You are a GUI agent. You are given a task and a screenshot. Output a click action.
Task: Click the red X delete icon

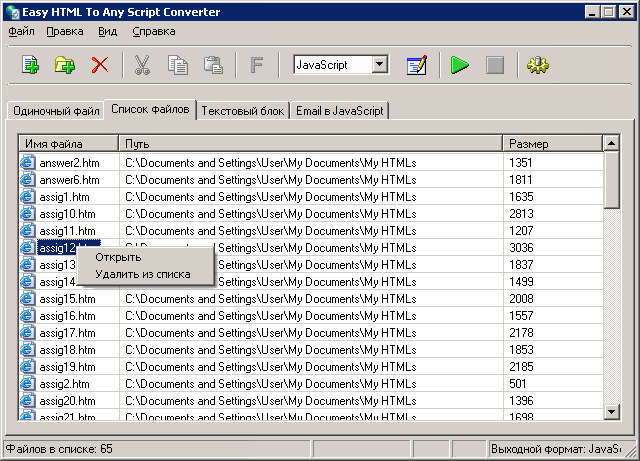point(100,65)
